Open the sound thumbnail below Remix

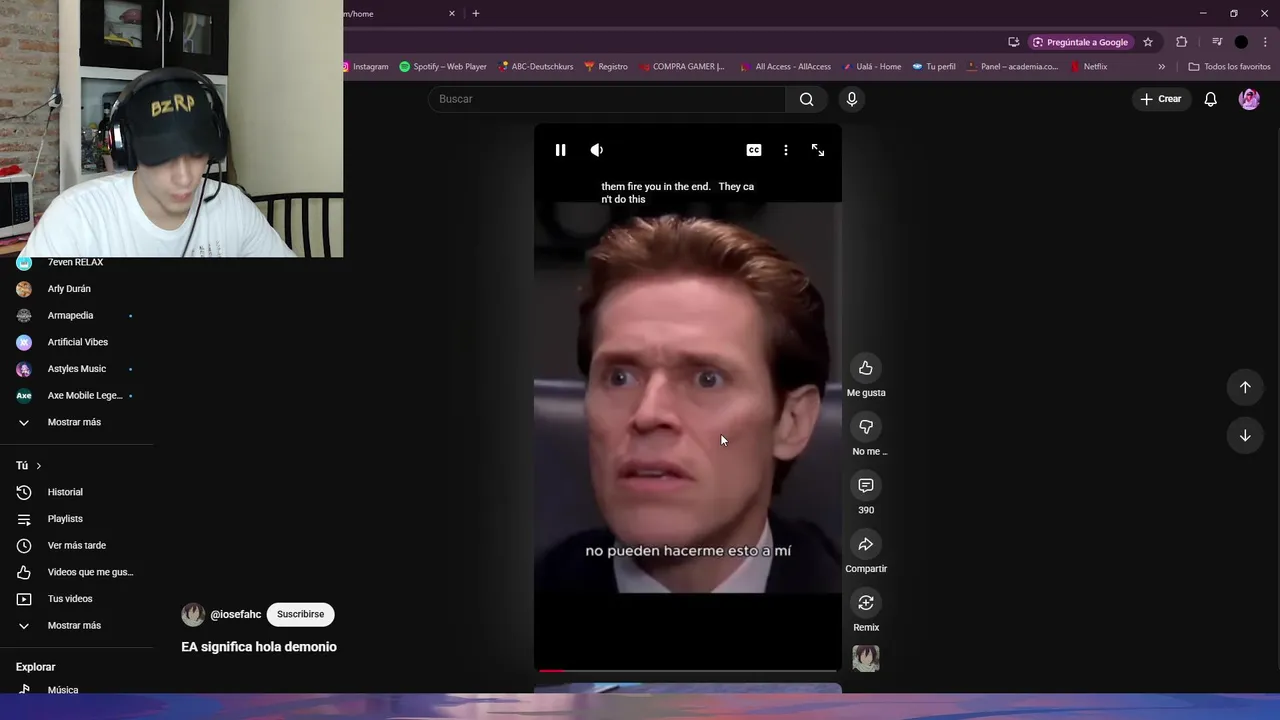866,658
